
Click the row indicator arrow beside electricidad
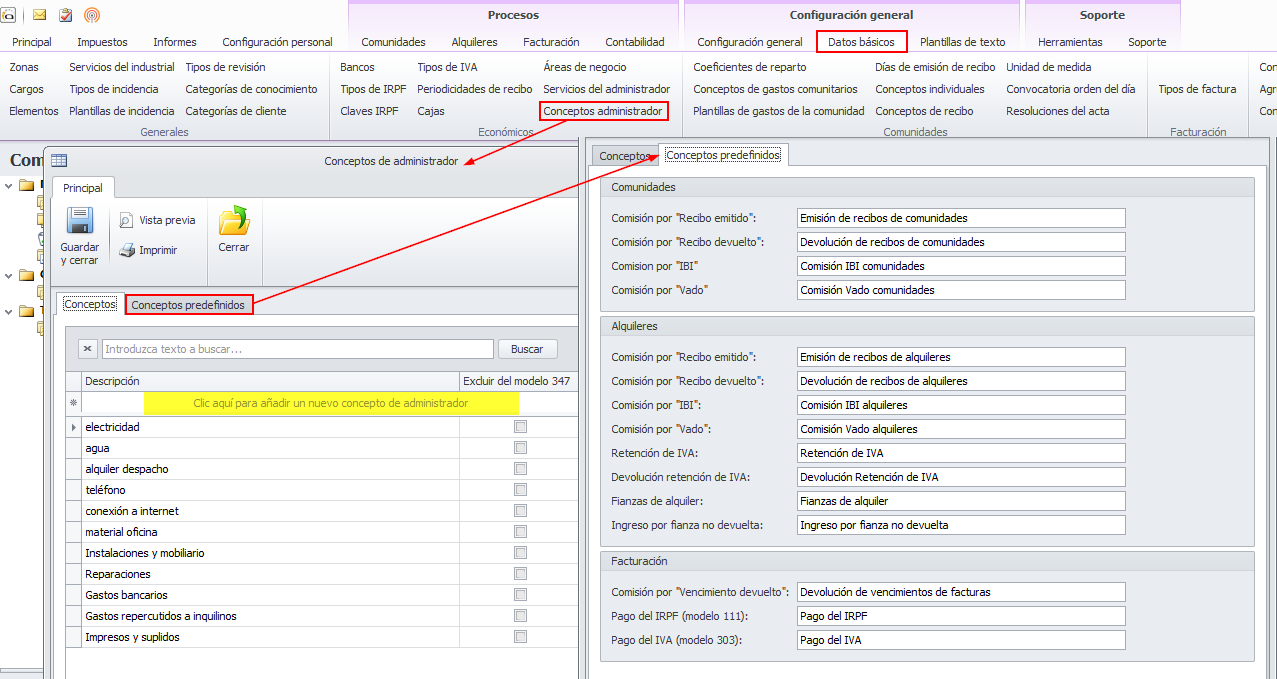pos(73,427)
